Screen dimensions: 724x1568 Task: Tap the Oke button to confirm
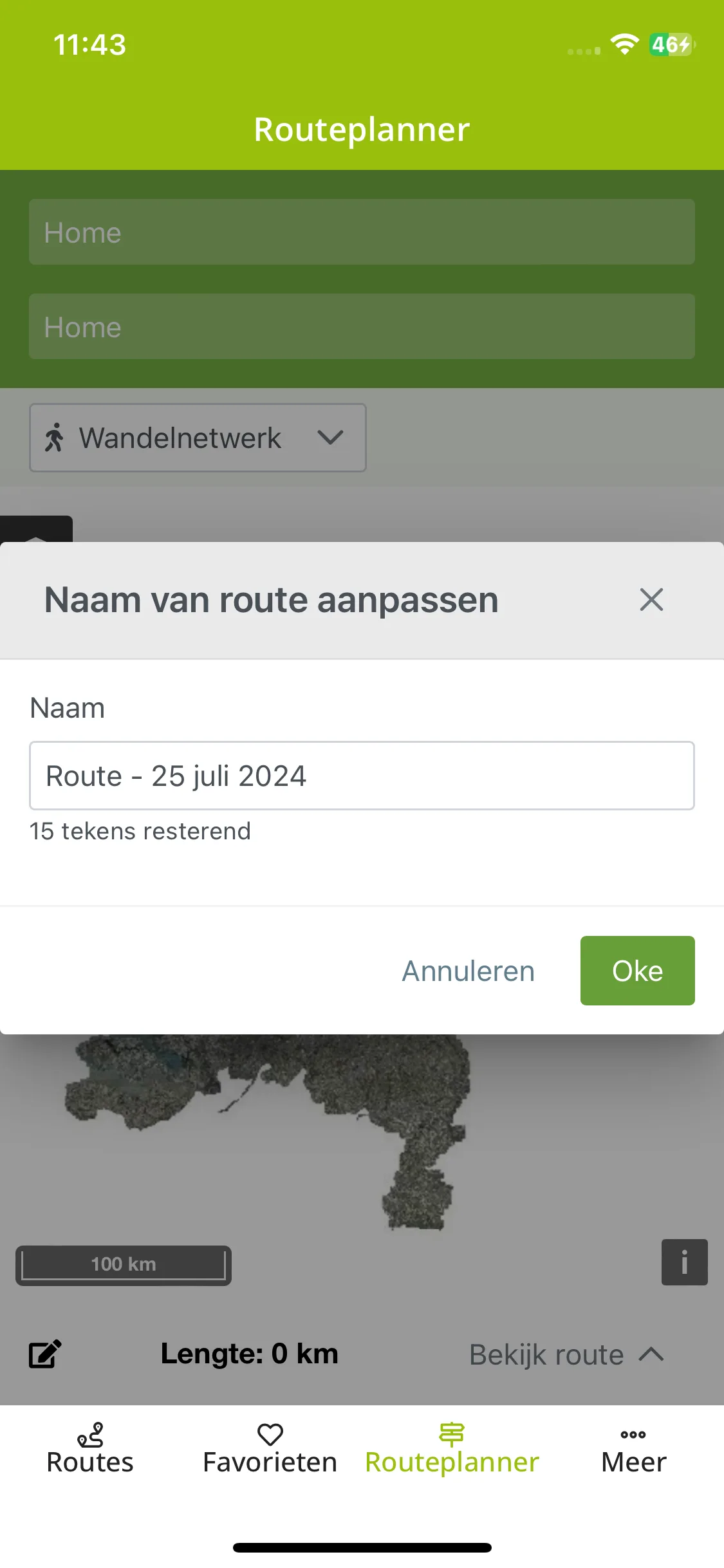[637, 971]
